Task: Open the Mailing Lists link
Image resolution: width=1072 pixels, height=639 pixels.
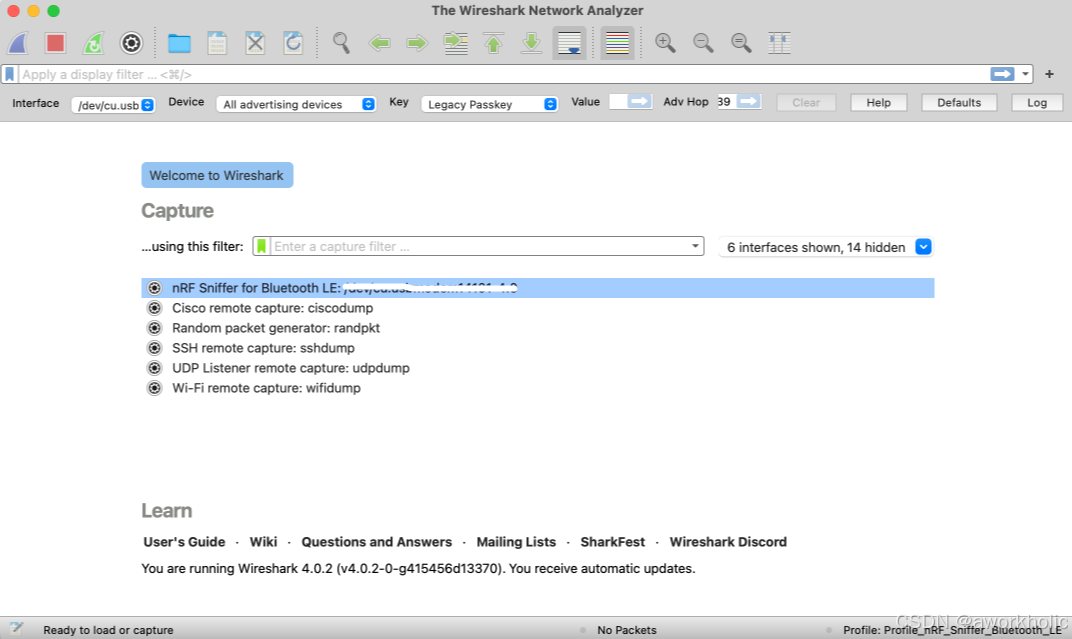Action: click(x=516, y=542)
